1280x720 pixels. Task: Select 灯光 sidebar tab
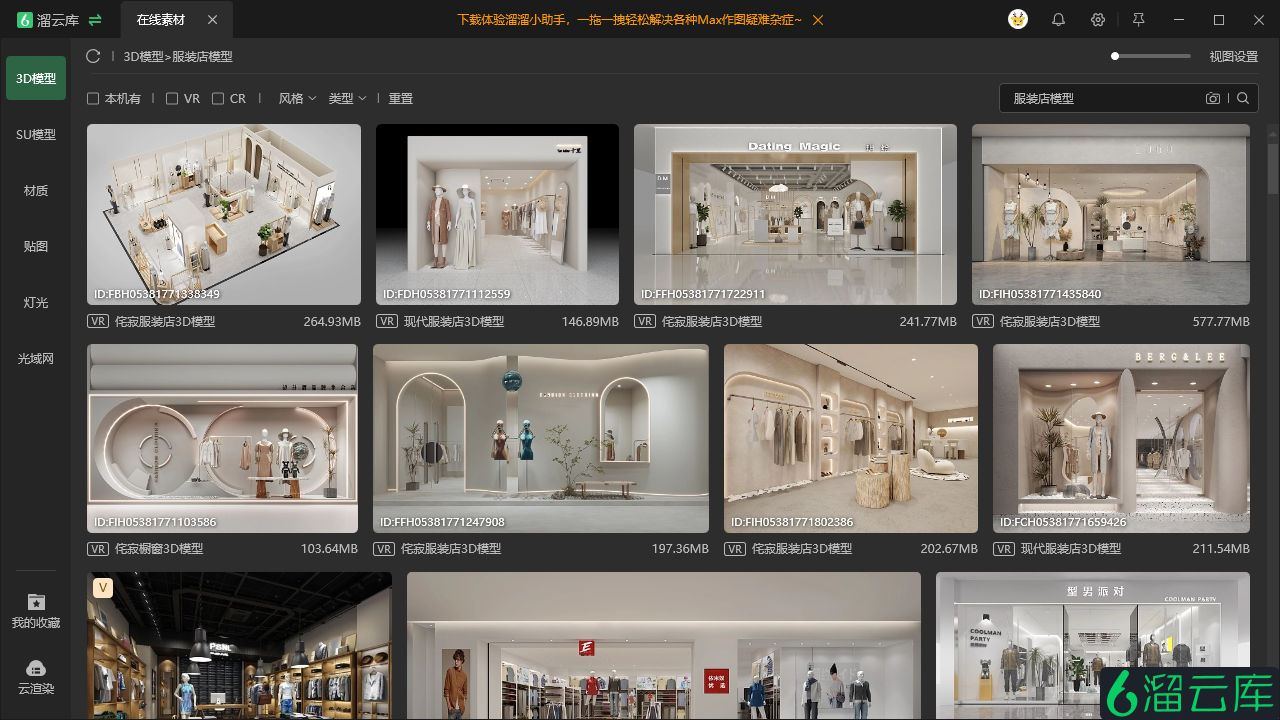coord(36,302)
